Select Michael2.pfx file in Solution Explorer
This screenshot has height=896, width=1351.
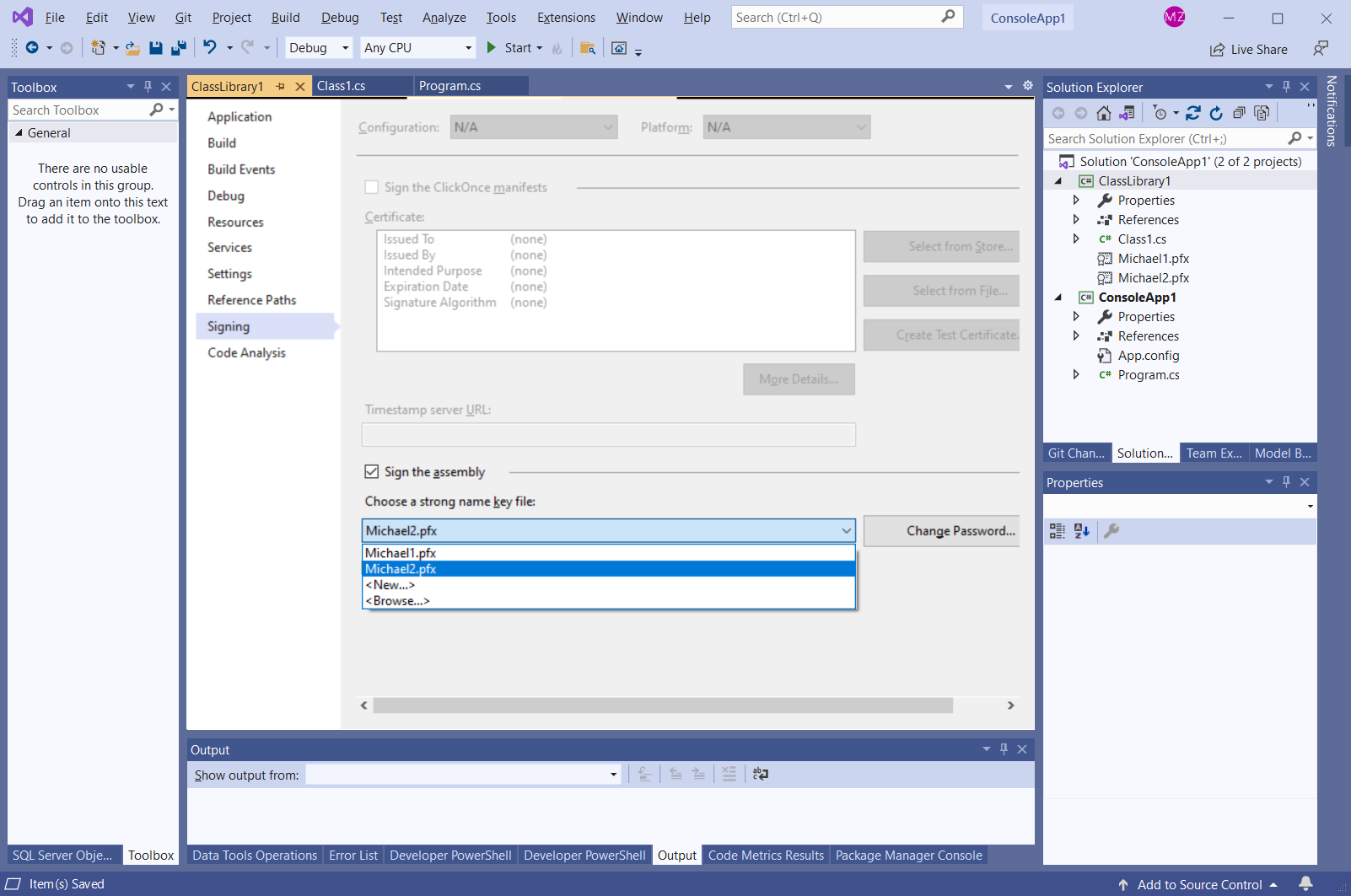pos(1154,278)
